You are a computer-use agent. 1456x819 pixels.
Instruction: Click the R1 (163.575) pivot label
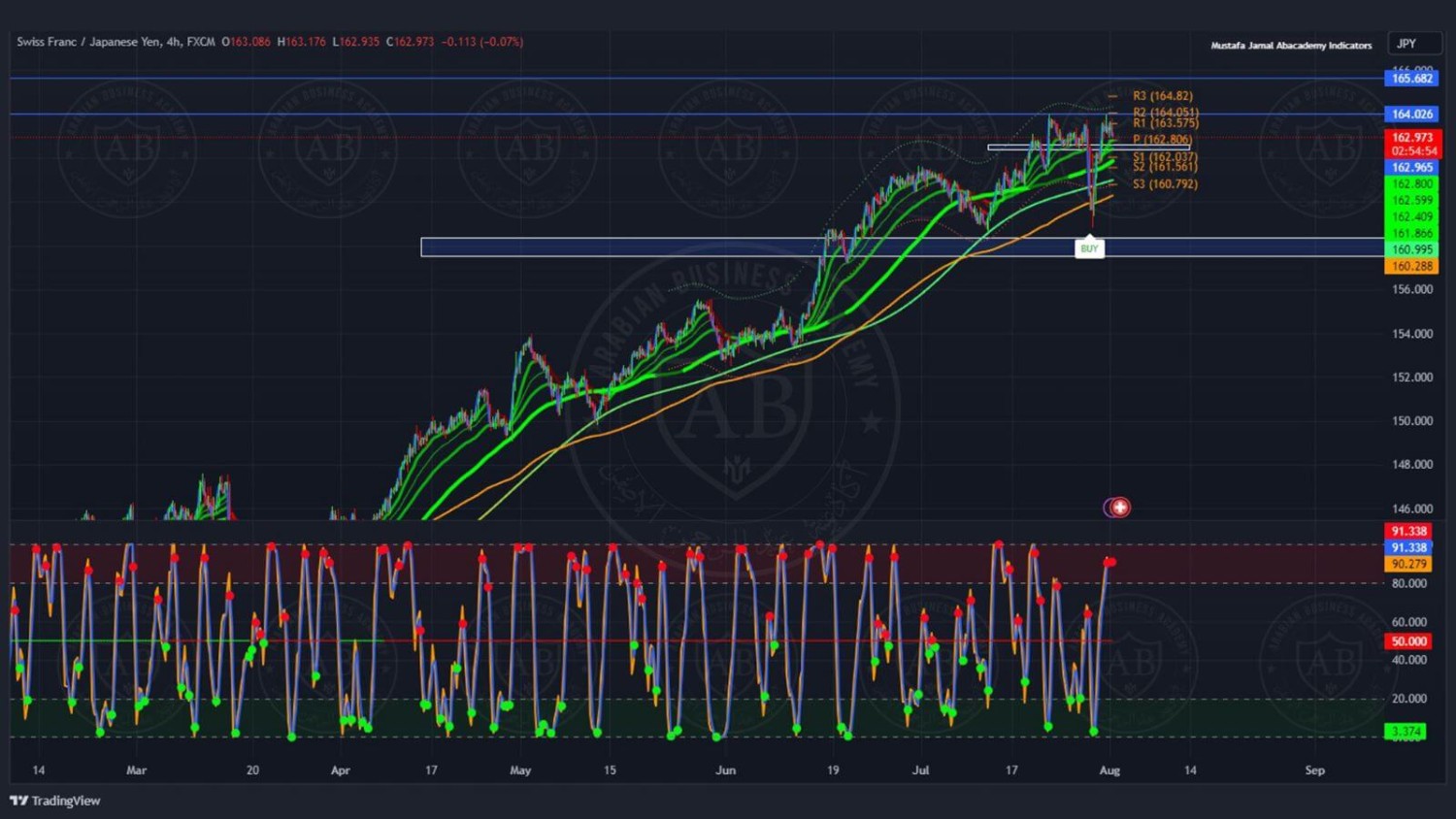(1166, 123)
